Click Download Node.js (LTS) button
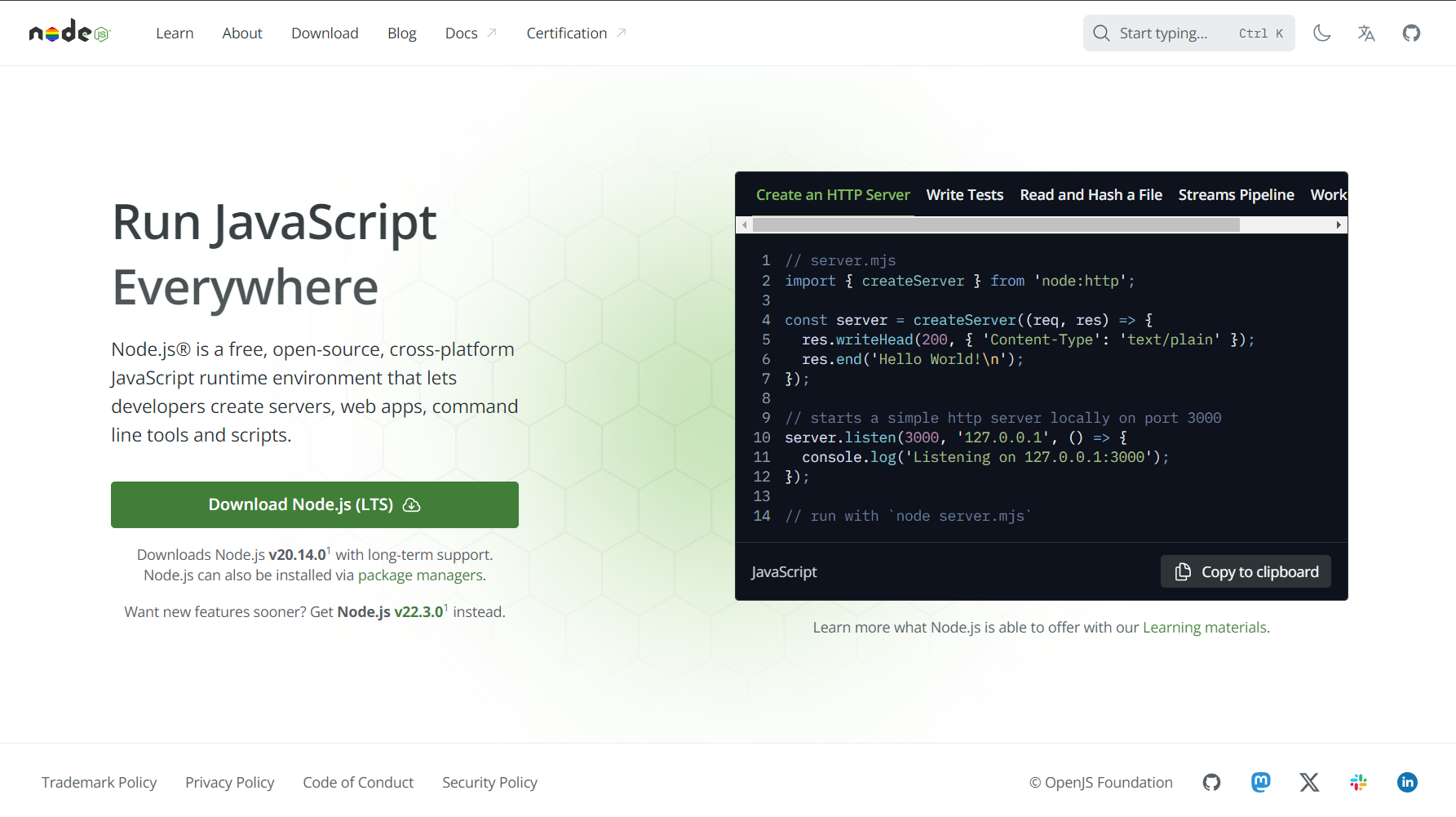Image resolution: width=1456 pixels, height=817 pixels. [315, 504]
